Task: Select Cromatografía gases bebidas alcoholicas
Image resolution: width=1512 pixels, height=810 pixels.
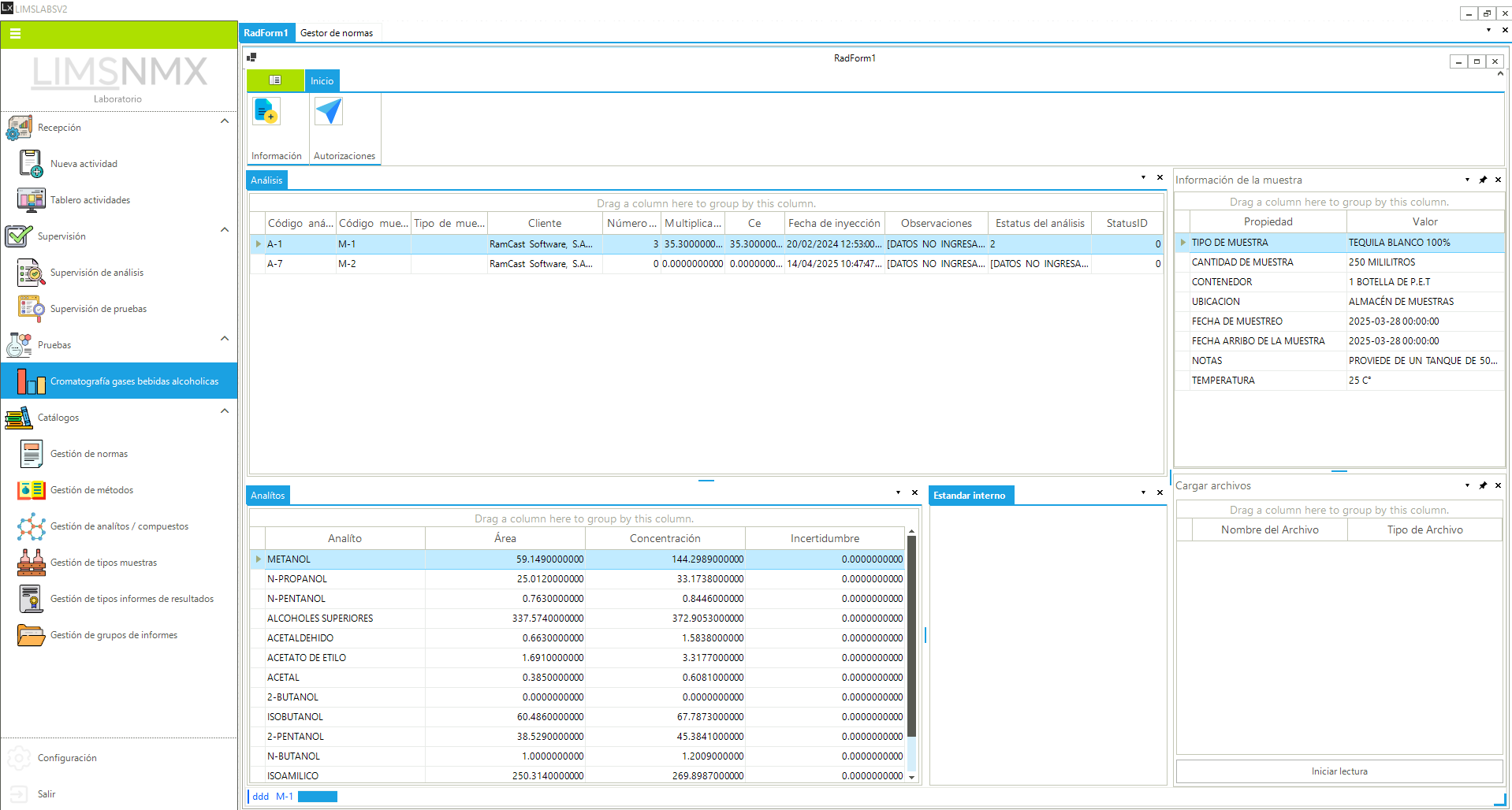Action: point(133,381)
